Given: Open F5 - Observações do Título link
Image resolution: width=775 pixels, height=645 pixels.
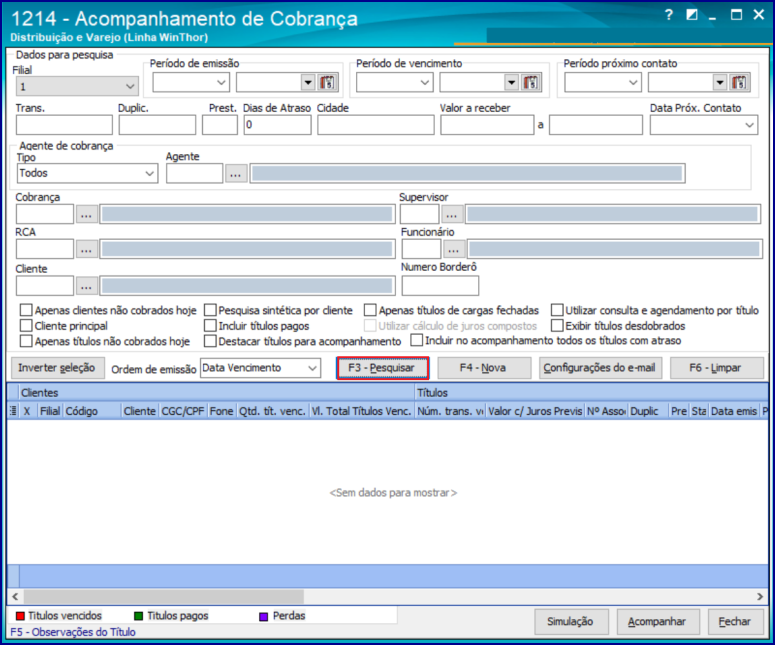Looking at the screenshot, I should tap(73, 632).
